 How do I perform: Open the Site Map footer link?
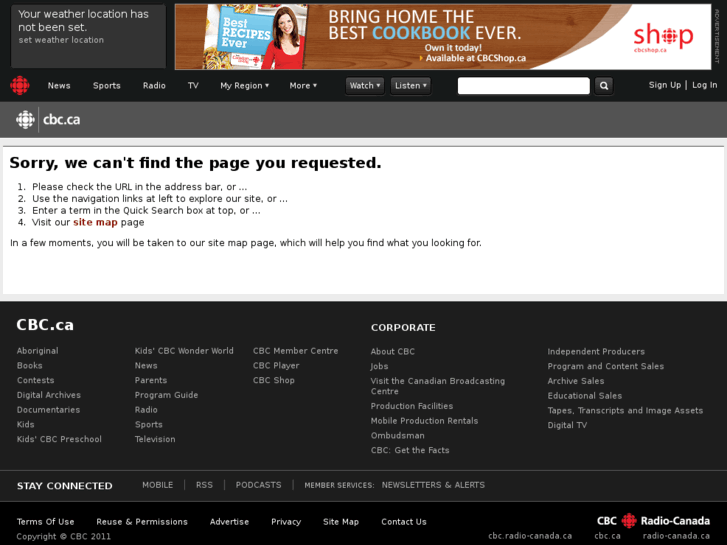[x=341, y=522]
